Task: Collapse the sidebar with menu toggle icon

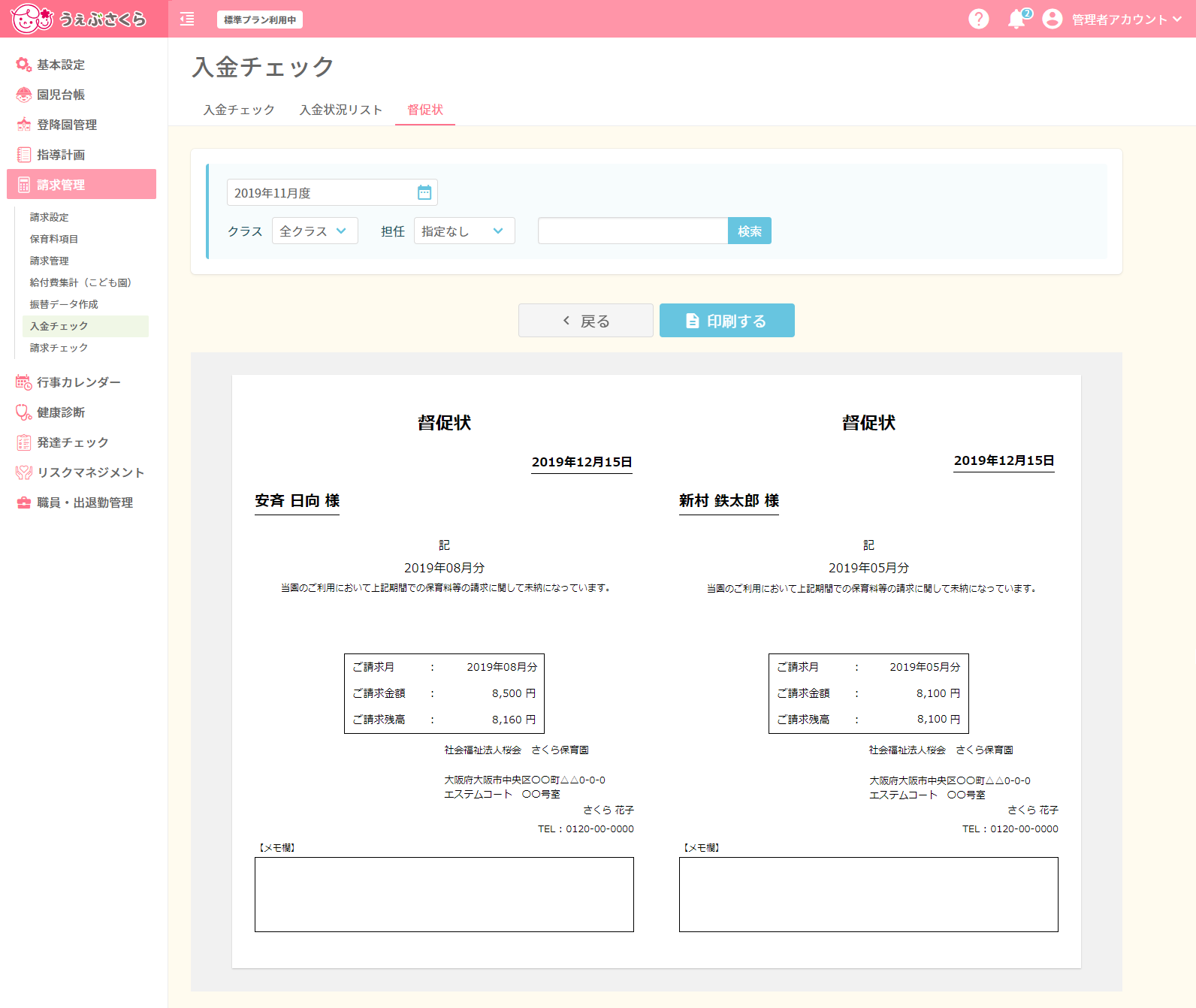Action: [187, 19]
